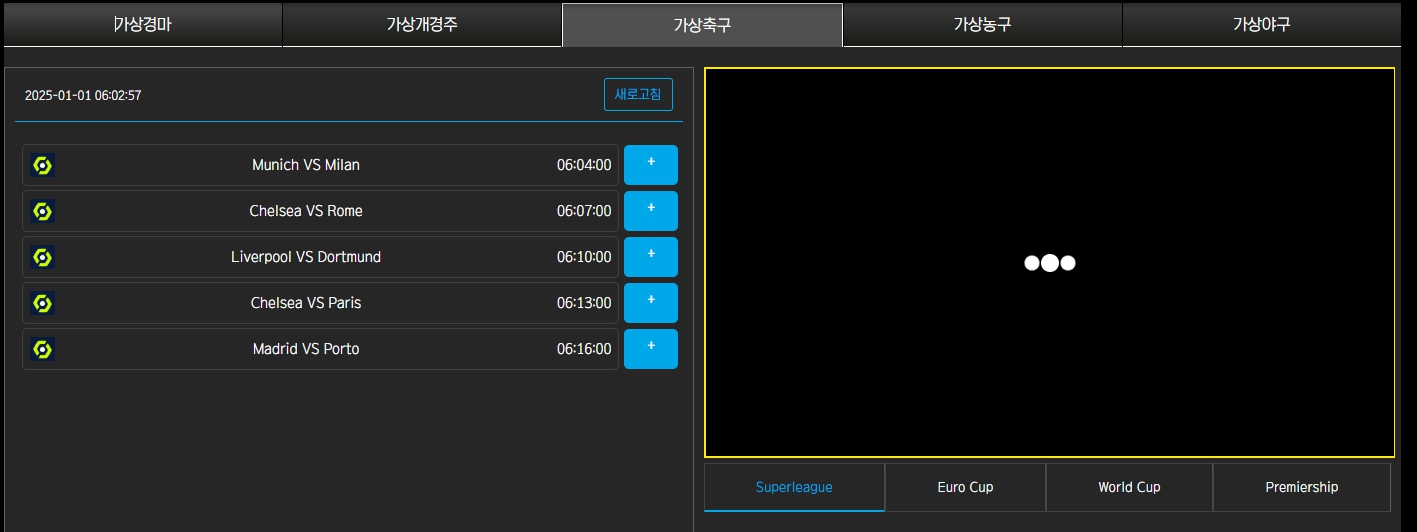The image size is (1417, 532).
Task: Choose the World Cup league tab
Action: tap(1129, 487)
